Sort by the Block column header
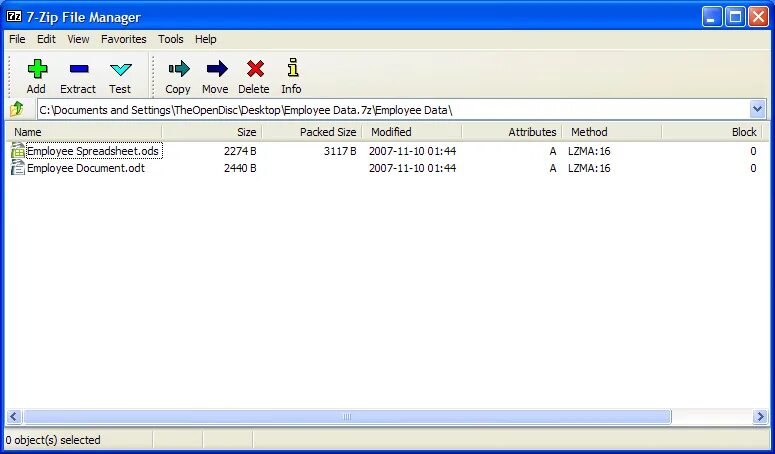 click(711, 132)
